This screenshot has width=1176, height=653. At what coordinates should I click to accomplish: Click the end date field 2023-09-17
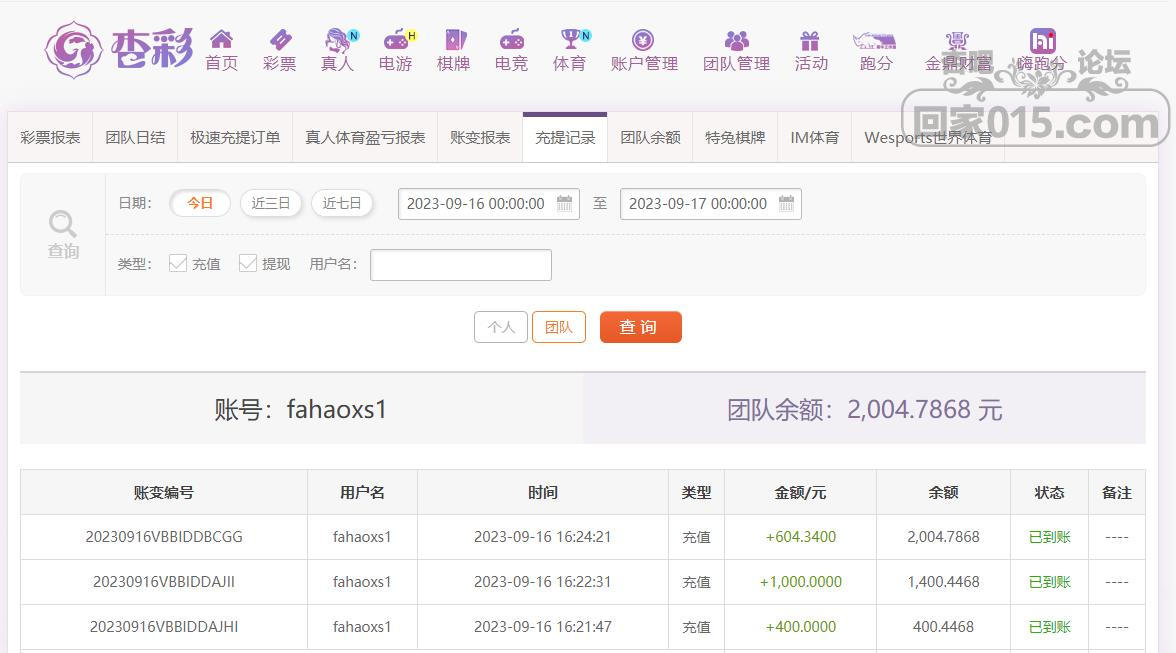pos(711,204)
